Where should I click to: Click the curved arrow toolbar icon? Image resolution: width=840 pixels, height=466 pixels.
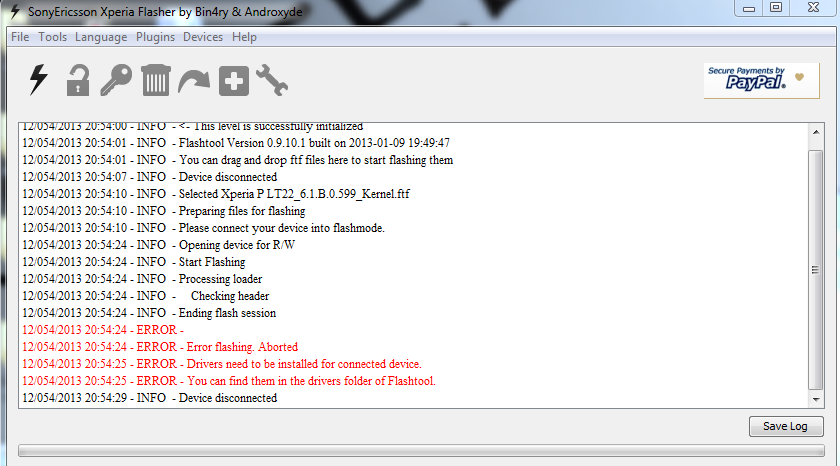coord(194,81)
